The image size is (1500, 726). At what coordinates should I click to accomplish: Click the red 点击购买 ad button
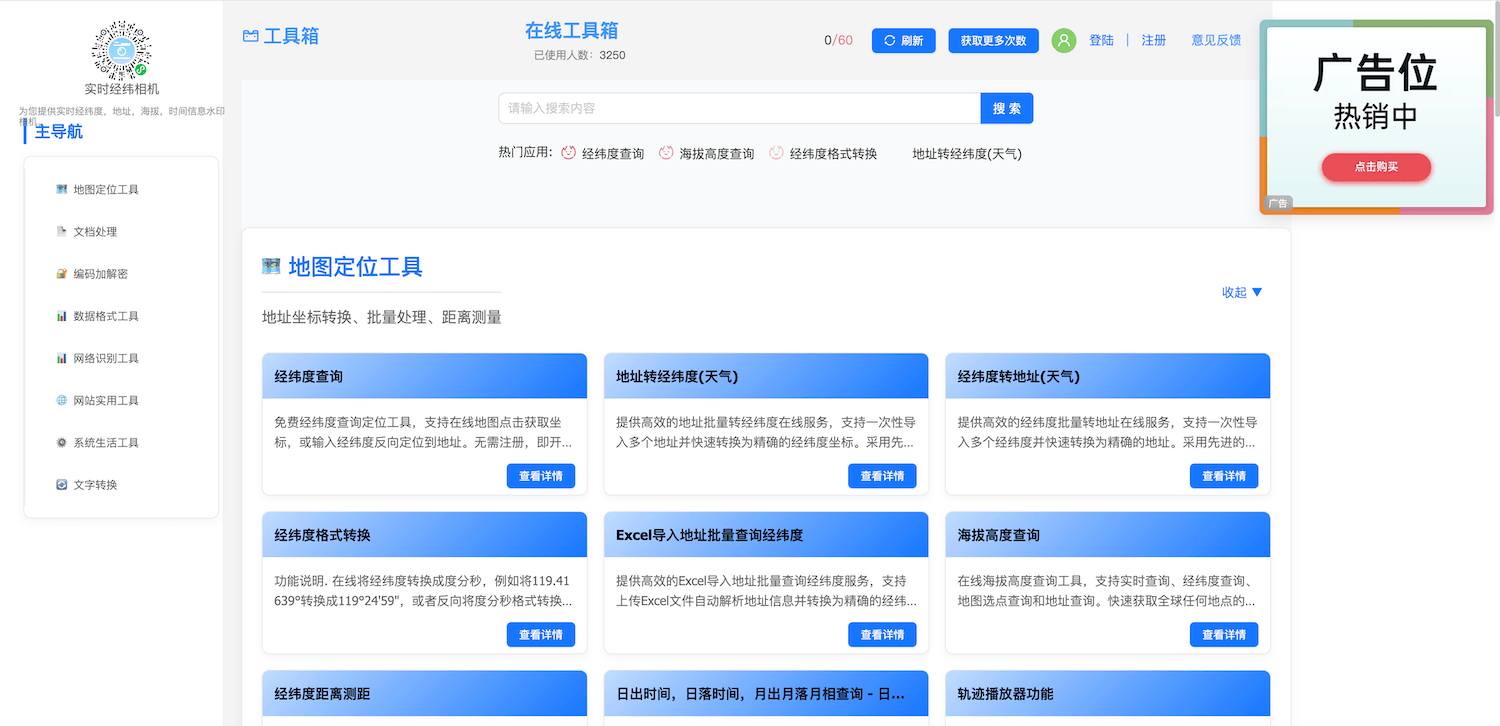coord(1376,167)
